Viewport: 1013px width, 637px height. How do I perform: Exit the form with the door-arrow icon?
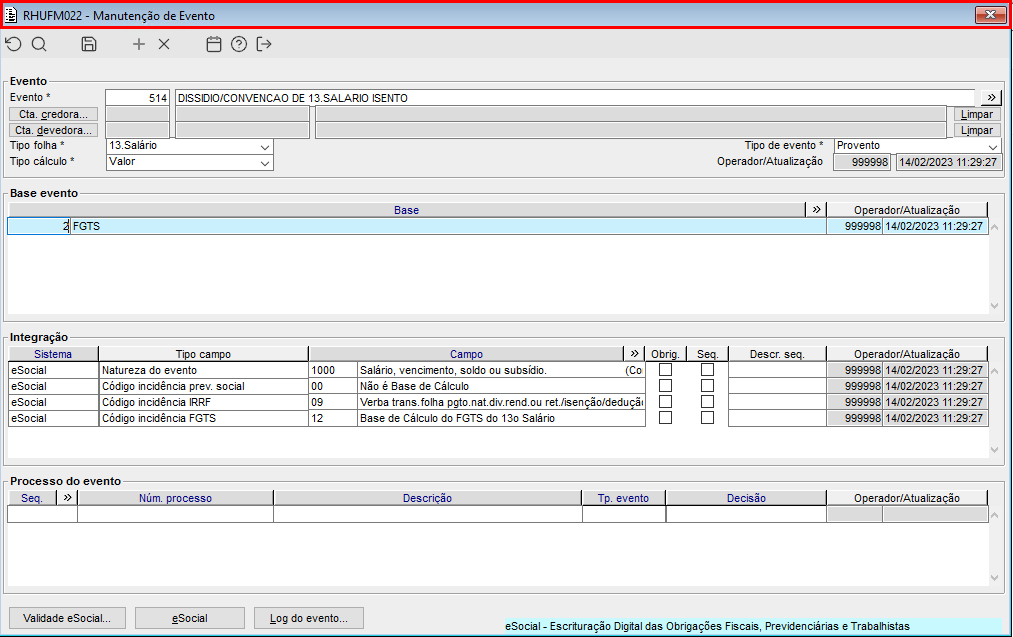[264, 44]
